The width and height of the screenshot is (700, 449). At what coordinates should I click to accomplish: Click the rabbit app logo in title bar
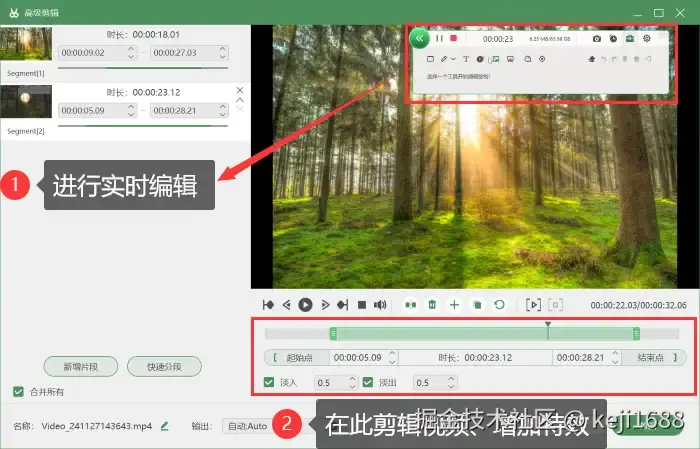14,12
